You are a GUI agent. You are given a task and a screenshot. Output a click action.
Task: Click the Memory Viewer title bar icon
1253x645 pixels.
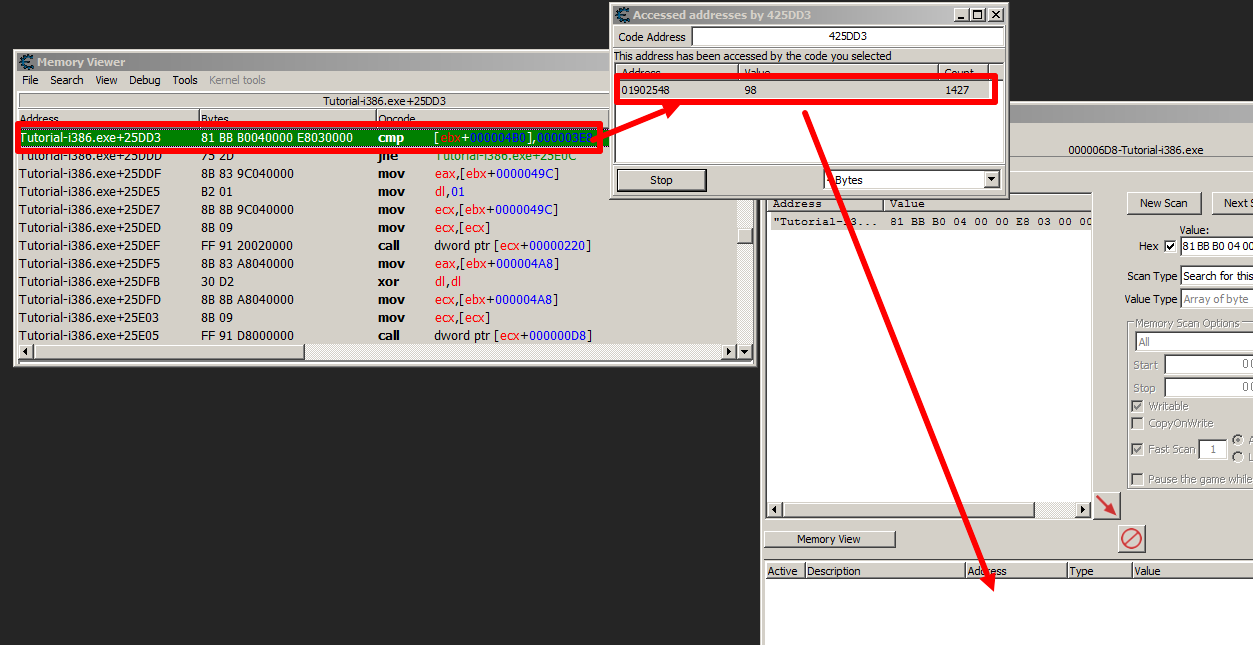[26, 62]
